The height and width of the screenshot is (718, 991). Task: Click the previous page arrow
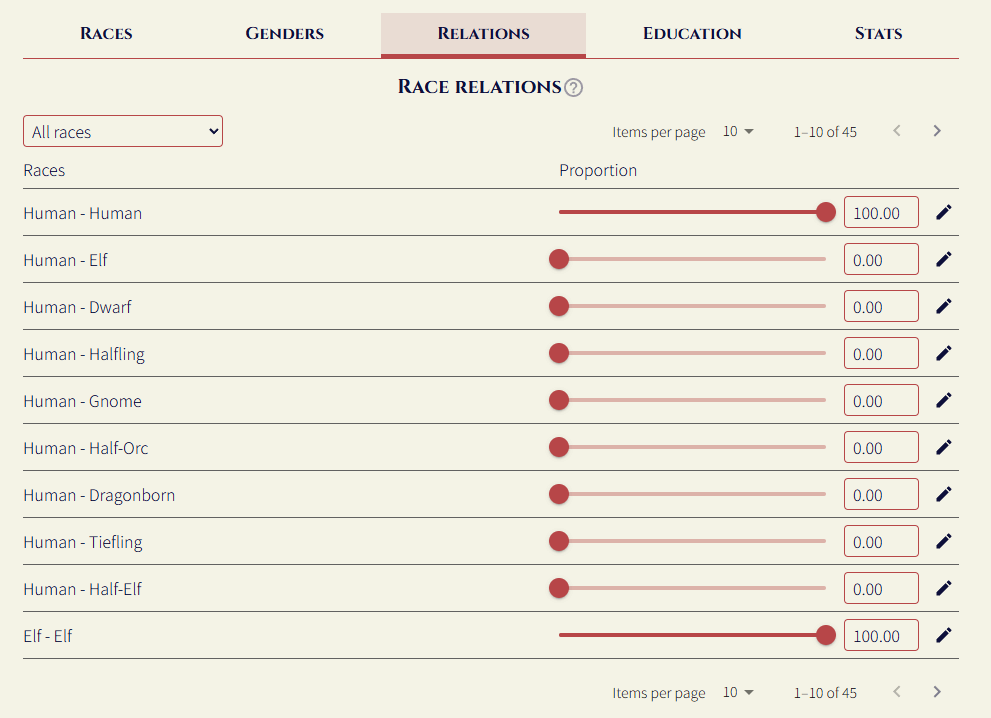[897, 130]
